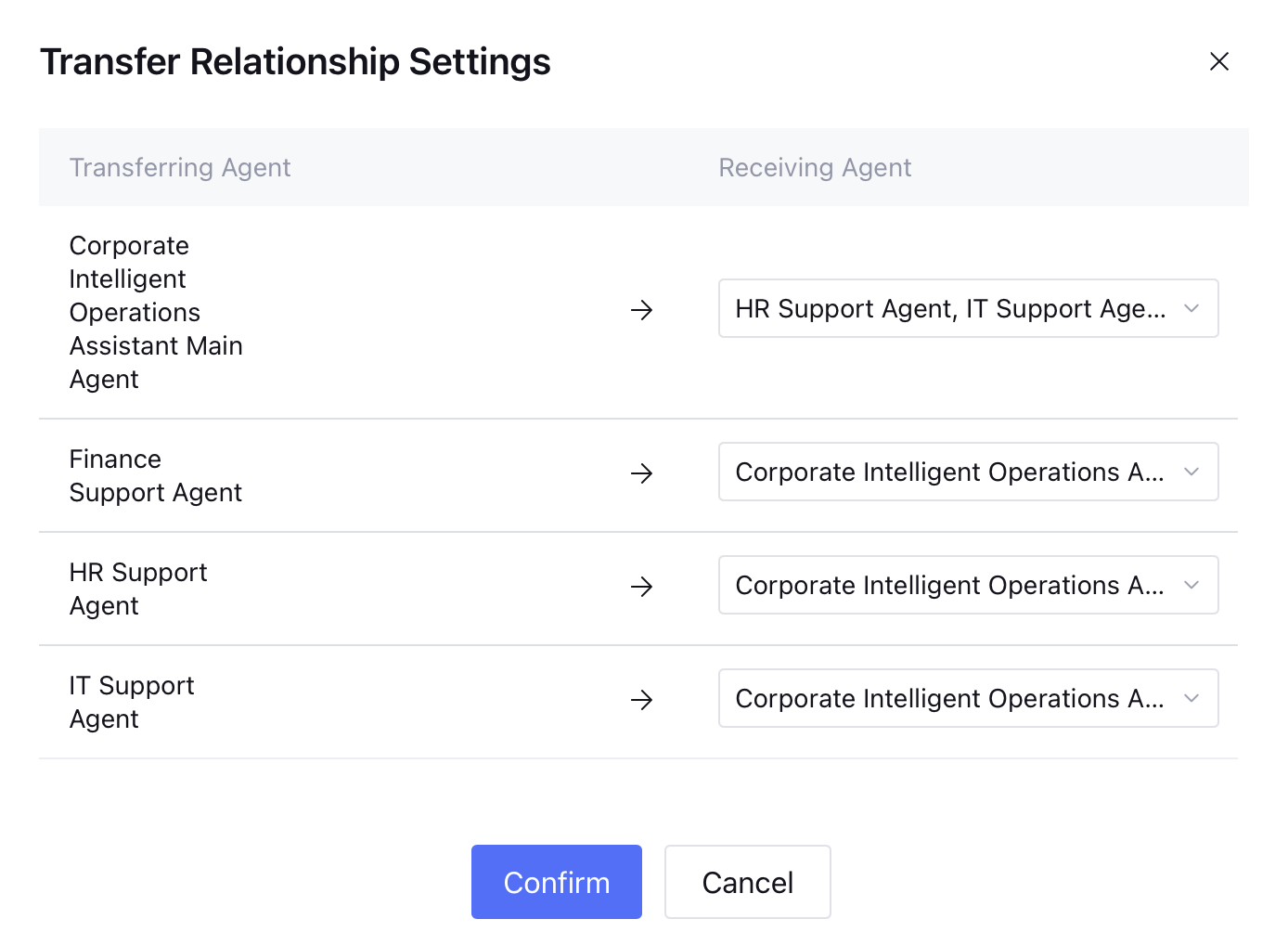Select the IT Support Agent row label
This screenshot has height=945, width=1288.
pyautogui.click(x=132, y=701)
